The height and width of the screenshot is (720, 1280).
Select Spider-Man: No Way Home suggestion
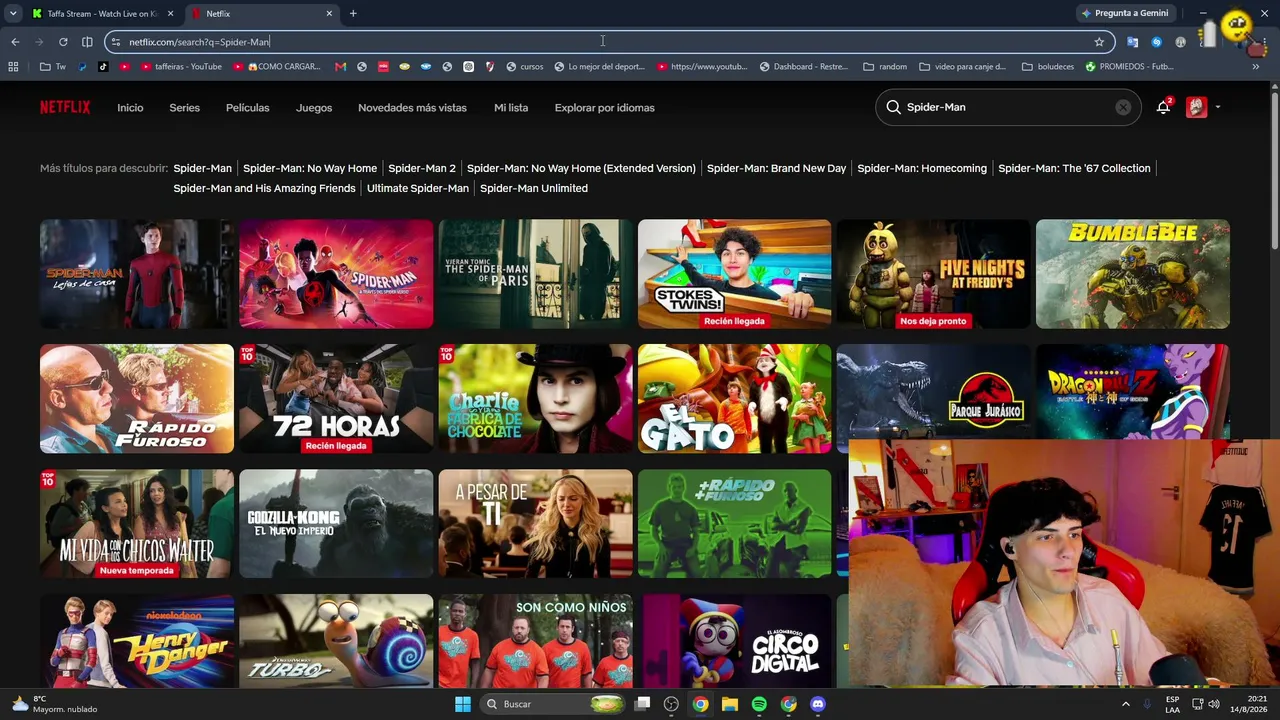pyautogui.click(x=310, y=168)
